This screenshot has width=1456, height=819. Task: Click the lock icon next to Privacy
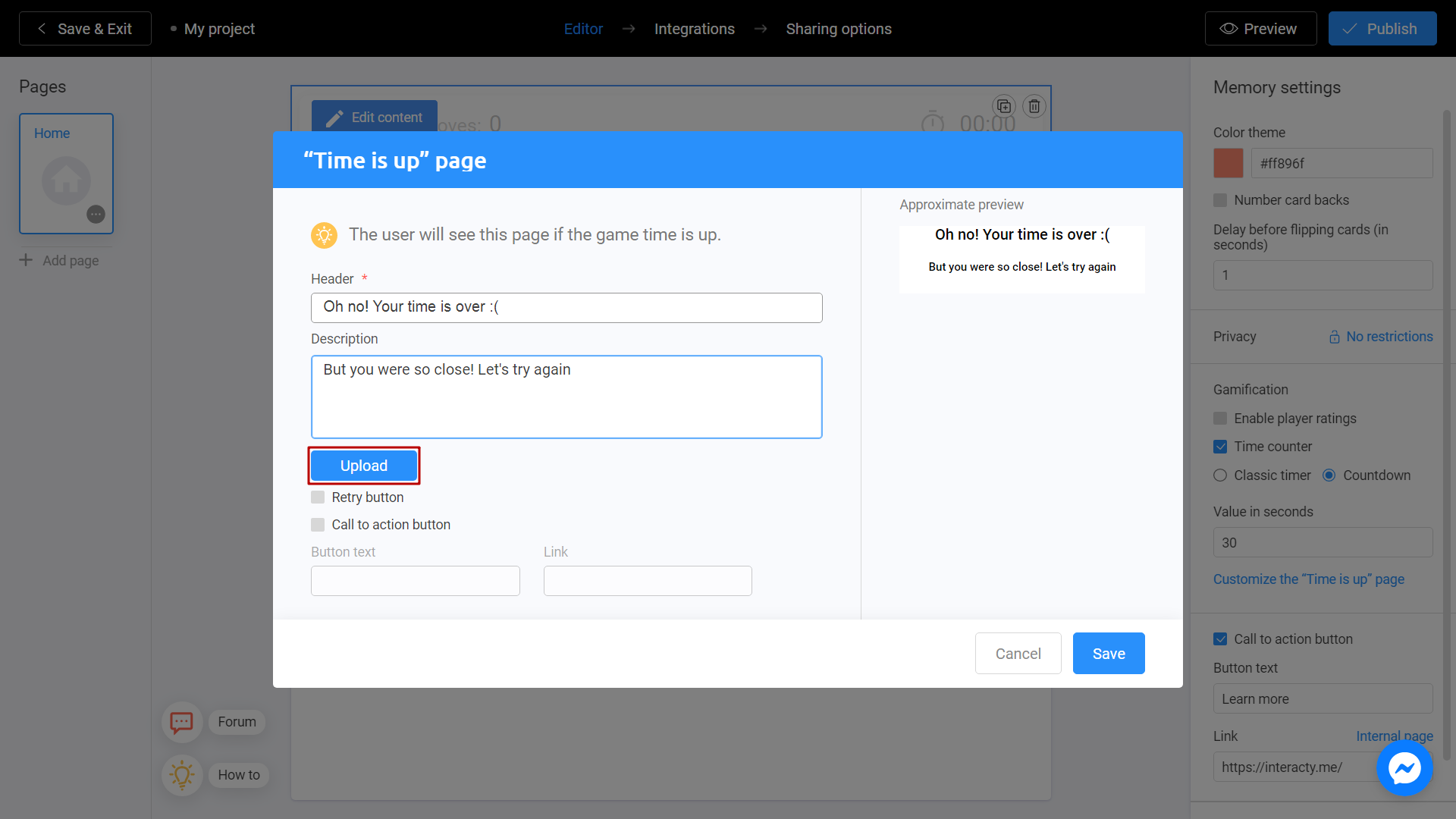(x=1335, y=335)
